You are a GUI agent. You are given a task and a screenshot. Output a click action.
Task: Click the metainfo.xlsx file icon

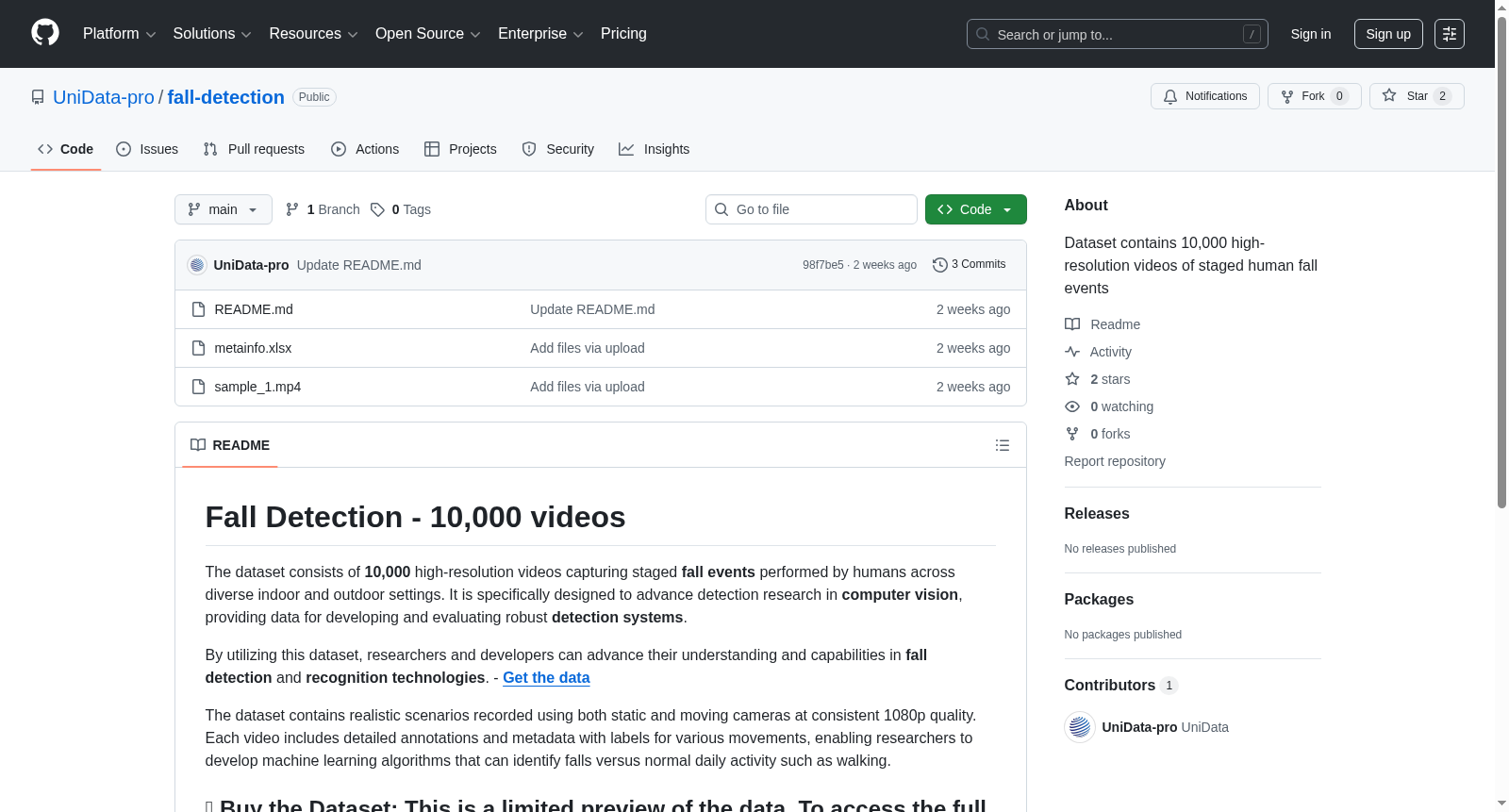pyautogui.click(x=198, y=348)
